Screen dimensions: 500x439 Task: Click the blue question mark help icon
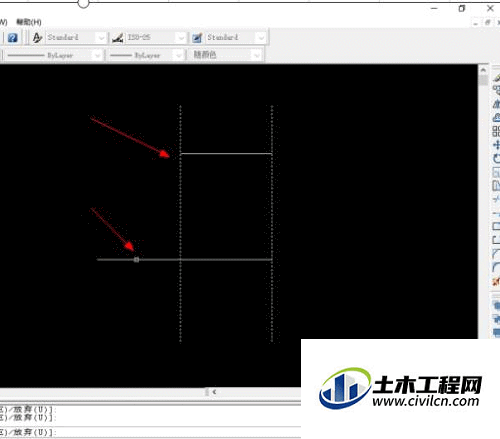(13, 38)
